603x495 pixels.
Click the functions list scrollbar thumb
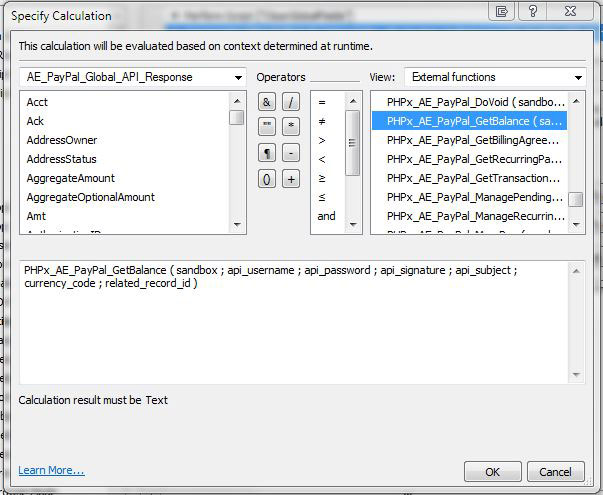click(576, 200)
